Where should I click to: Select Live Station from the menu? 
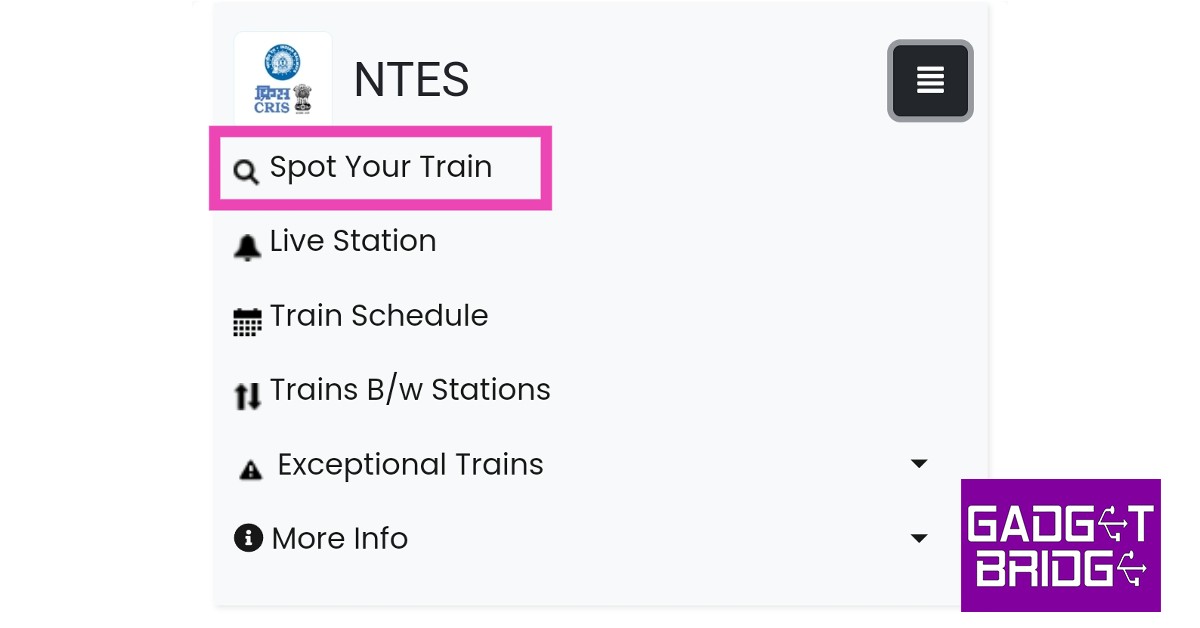(353, 241)
